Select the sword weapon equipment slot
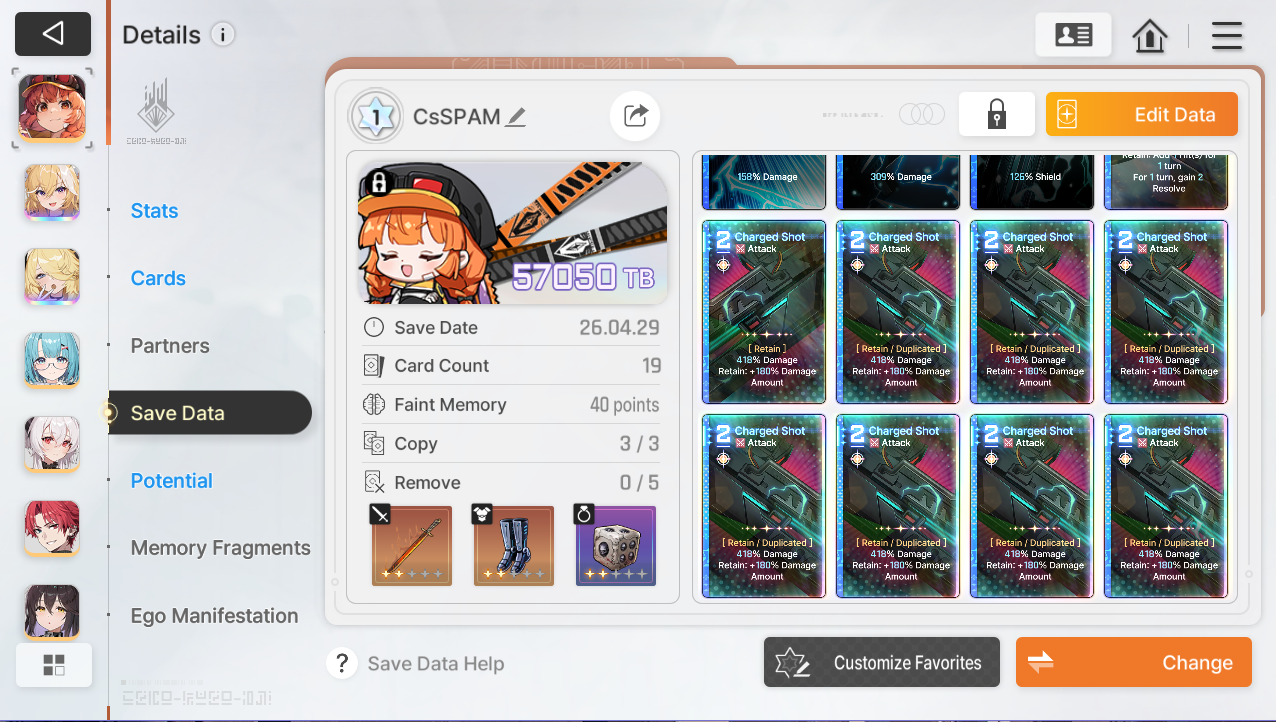The image size is (1276, 722). (x=411, y=545)
